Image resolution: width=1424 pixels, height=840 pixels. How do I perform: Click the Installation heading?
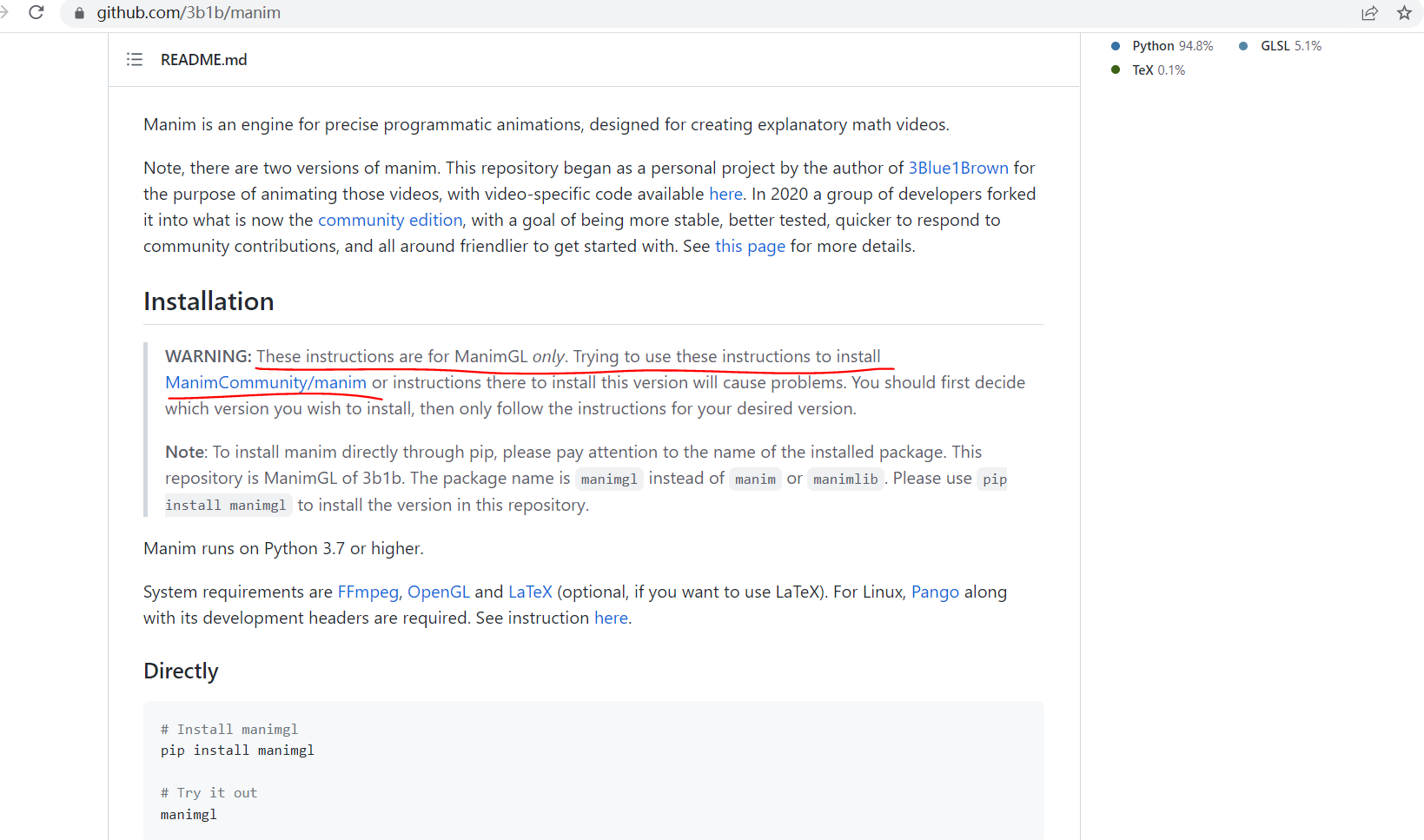point(209,301)
